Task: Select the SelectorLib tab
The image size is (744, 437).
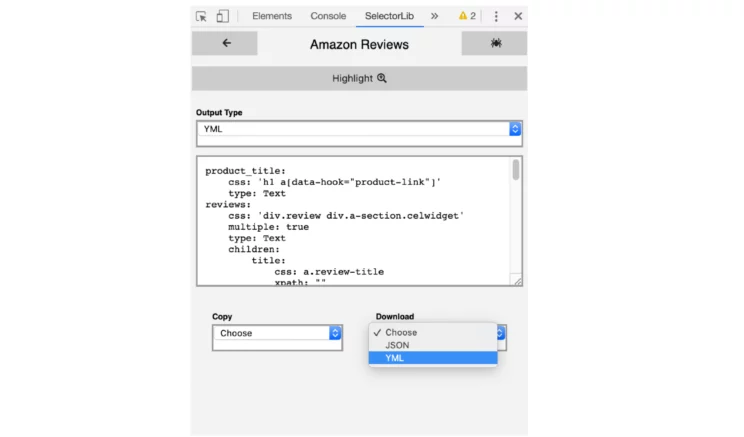Action: (389, 16)
